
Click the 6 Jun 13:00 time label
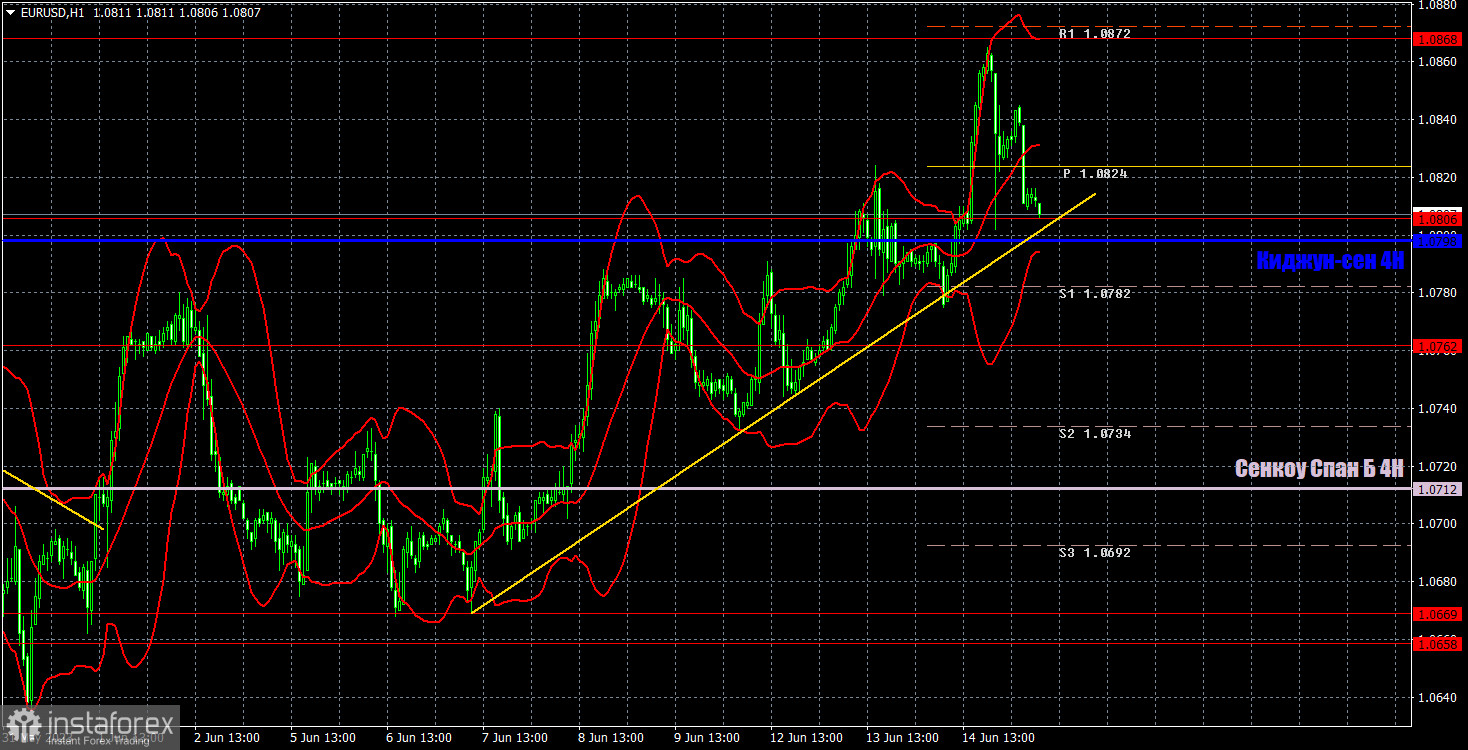coord(420,738)
